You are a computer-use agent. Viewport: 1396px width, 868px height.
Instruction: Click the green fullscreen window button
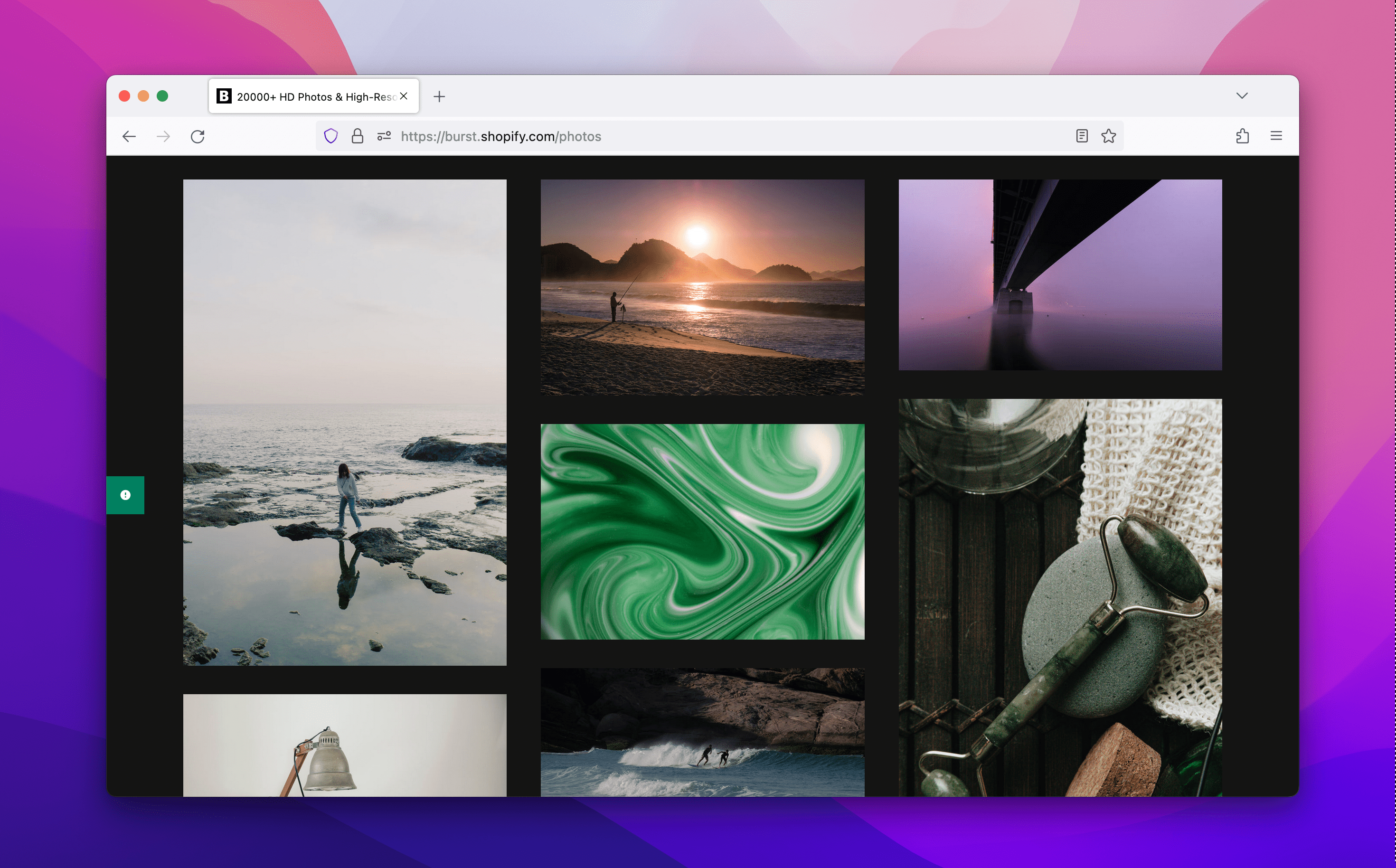click(162, 96)
